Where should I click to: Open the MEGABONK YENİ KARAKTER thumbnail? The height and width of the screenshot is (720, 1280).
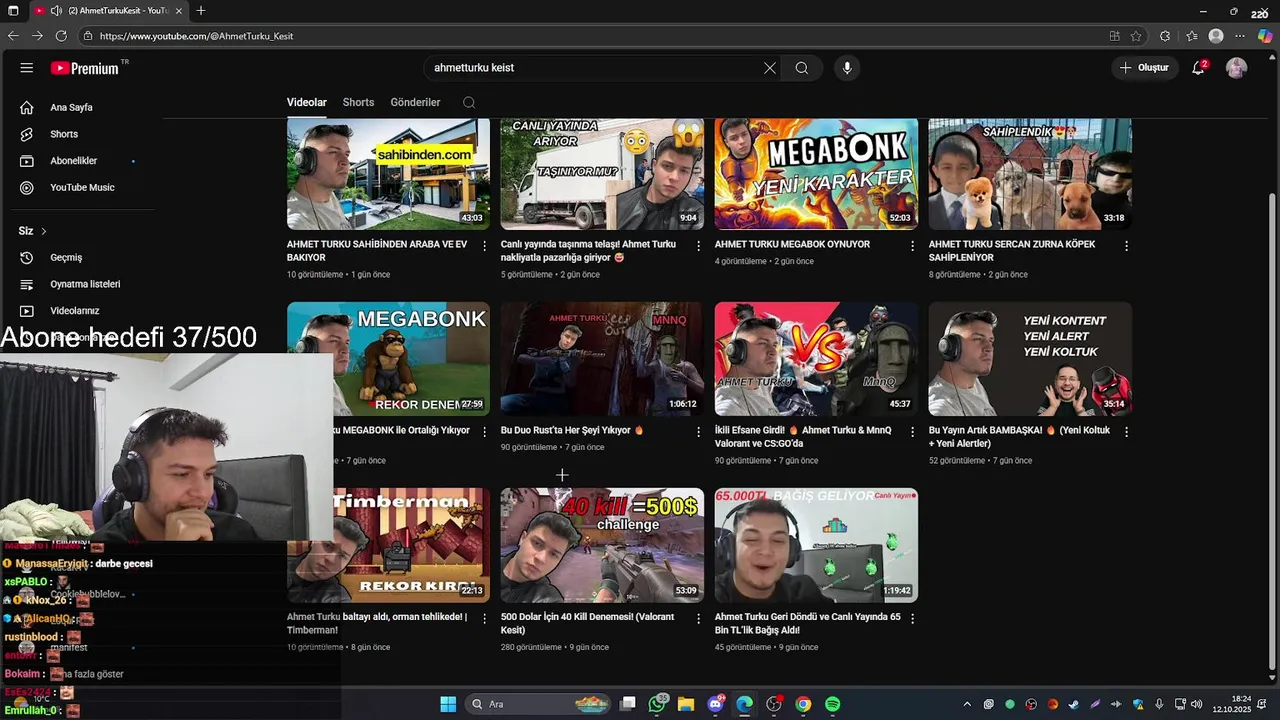tap(816, 174)
